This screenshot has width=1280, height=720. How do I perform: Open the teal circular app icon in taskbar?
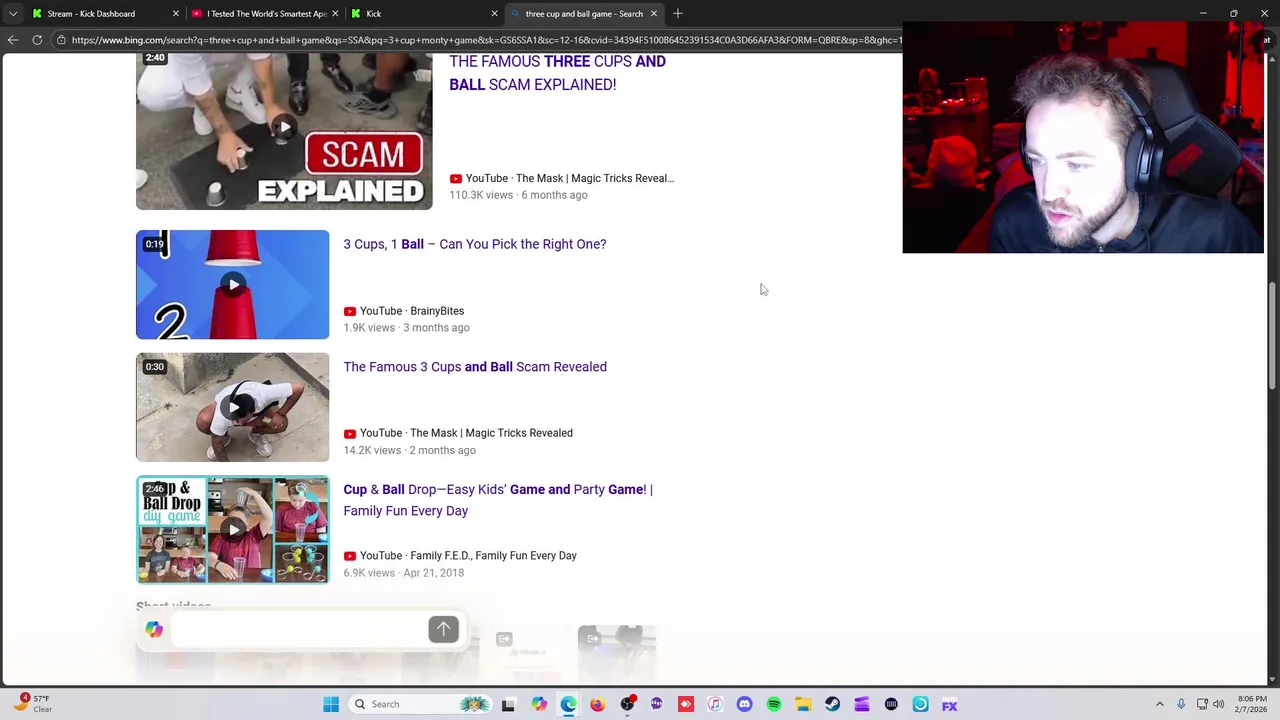[920, 704]
